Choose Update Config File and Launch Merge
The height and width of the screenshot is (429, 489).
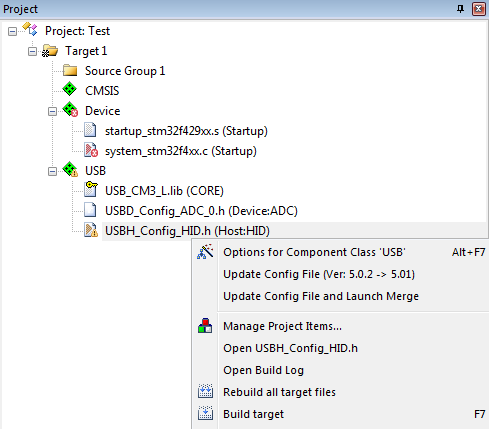[340, 296]
